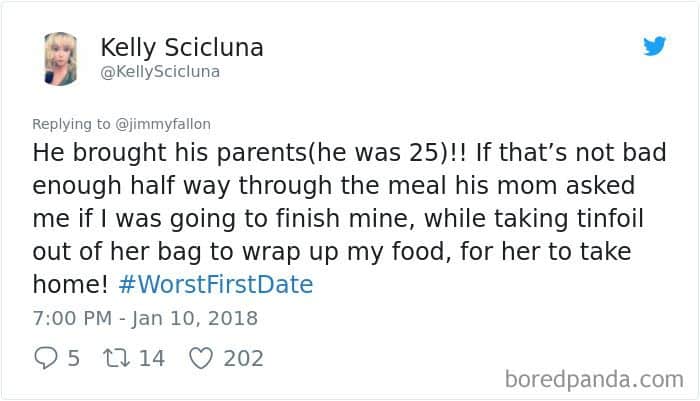Click the phrase '(he was 25)!!' in tweet
This screenshot has width=700, height=401.
[x=387, y=153]
